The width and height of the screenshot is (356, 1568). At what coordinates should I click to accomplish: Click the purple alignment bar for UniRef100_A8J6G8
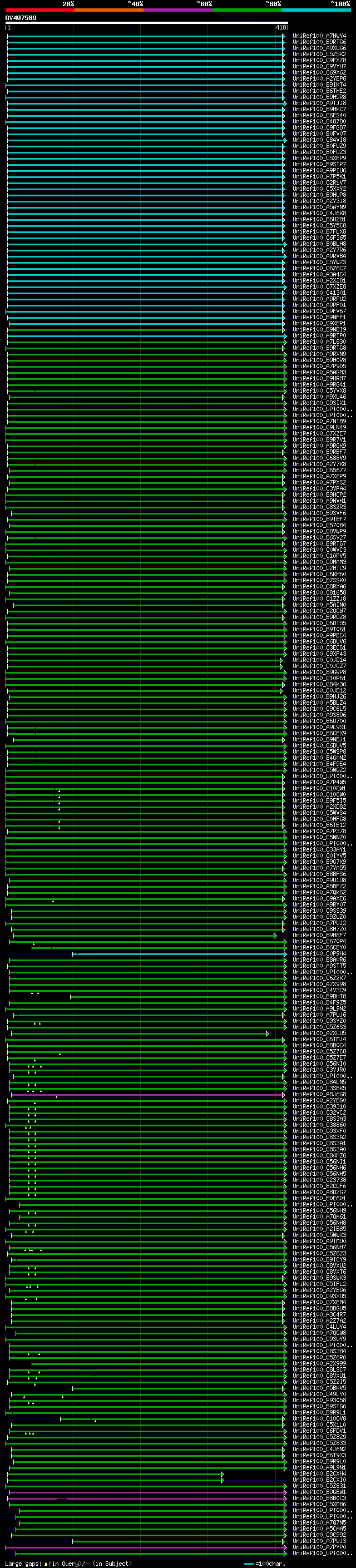pos(148,1095)
